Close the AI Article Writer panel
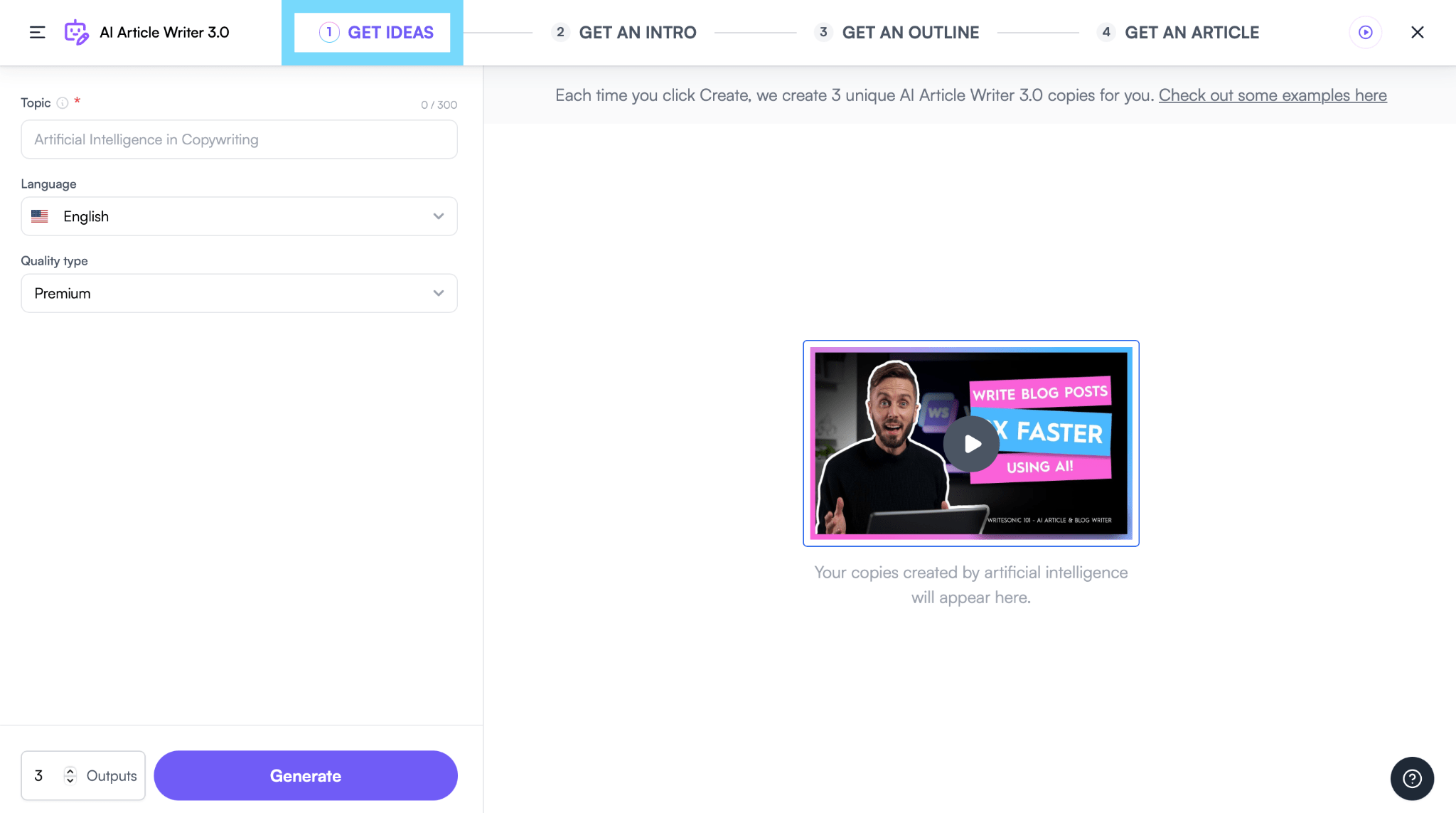This screenshot has height=813, width=1456. (1418, 32)
